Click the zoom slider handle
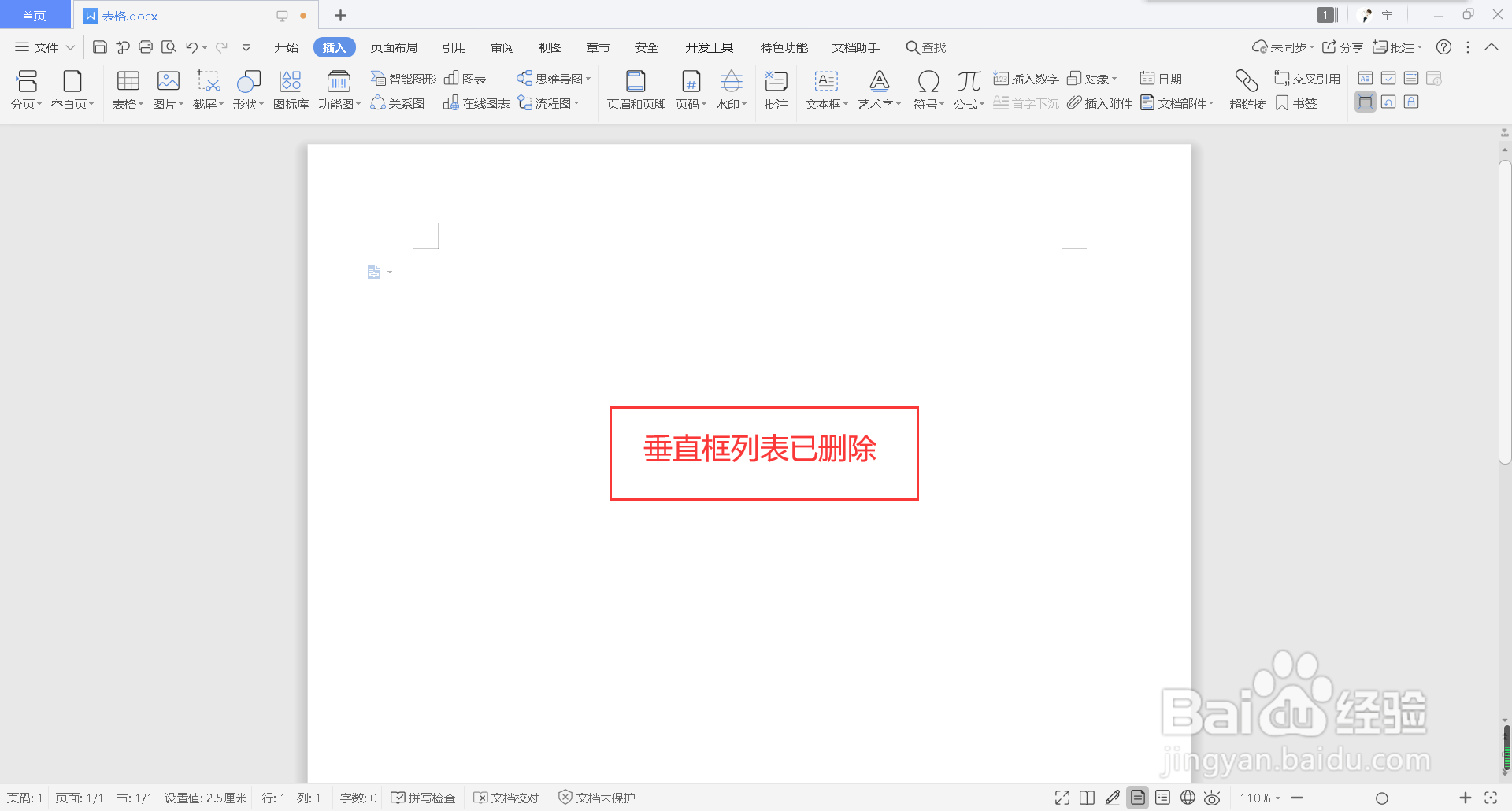The height and width of the screenshot is (811, 1512). click(x=1381, y=798)
